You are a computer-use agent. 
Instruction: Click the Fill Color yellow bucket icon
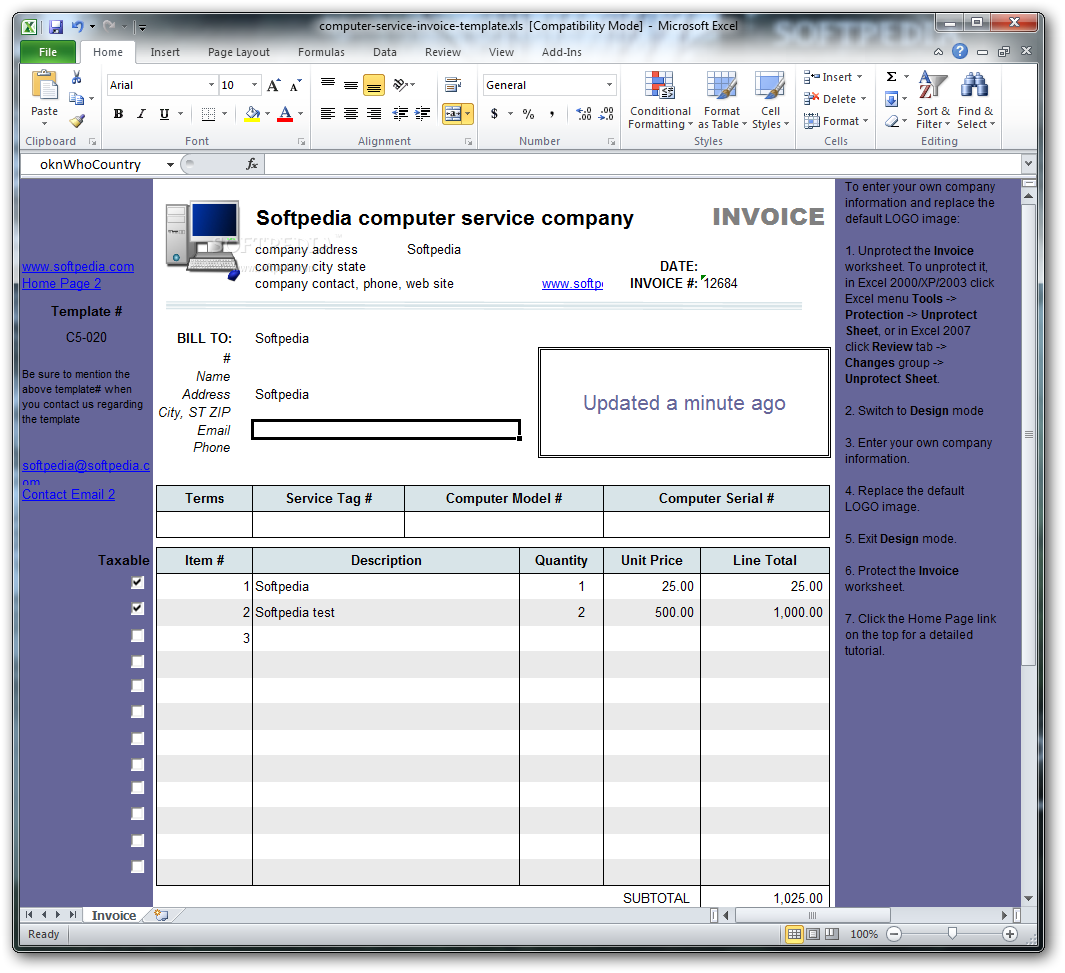click(253, 114)
